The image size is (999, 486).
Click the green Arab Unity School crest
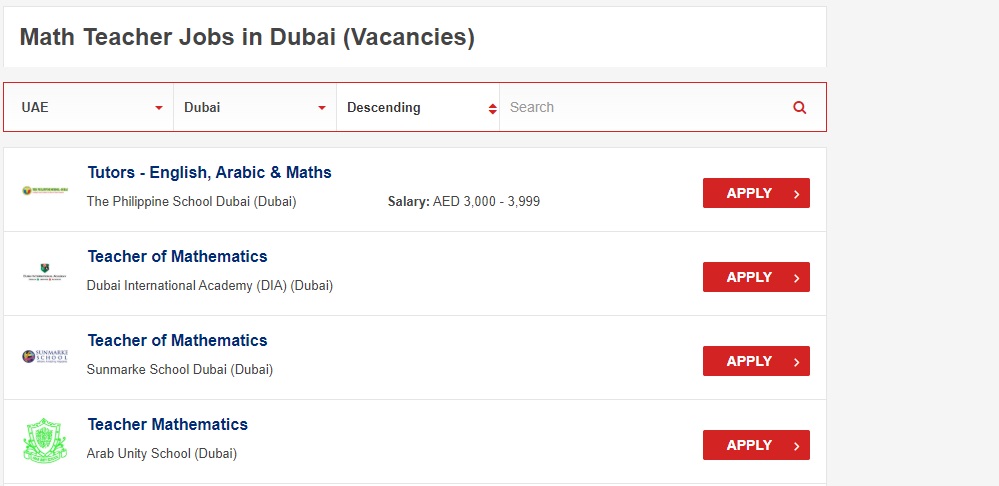(x=44, y=440)
